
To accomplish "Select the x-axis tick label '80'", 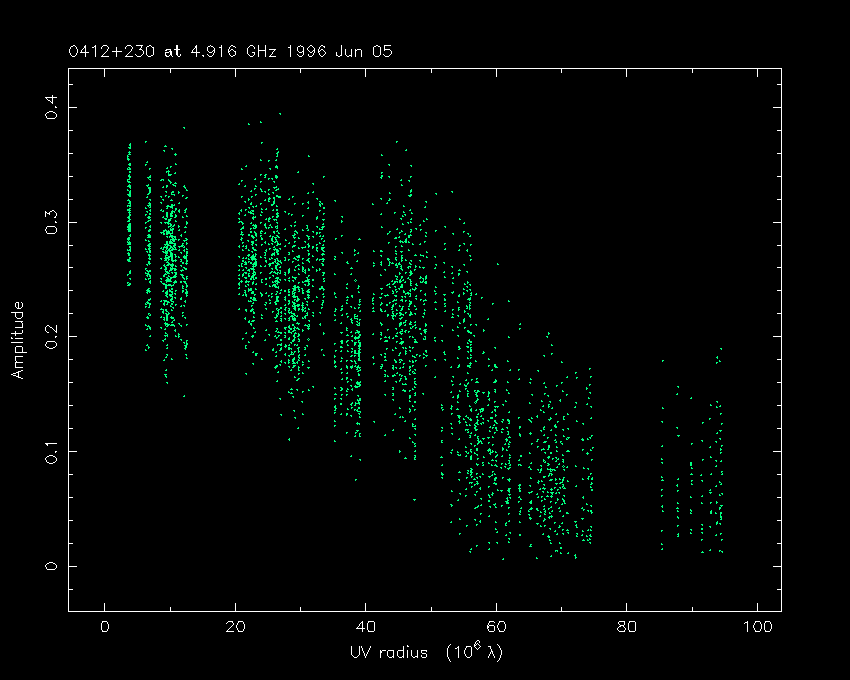I will coord(626,627).
